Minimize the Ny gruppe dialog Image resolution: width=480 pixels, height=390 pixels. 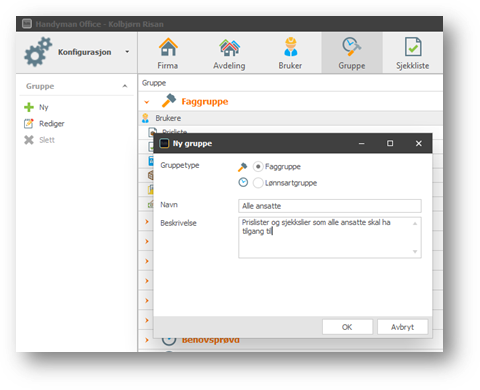pyautogui.click(x=362, y=144)
